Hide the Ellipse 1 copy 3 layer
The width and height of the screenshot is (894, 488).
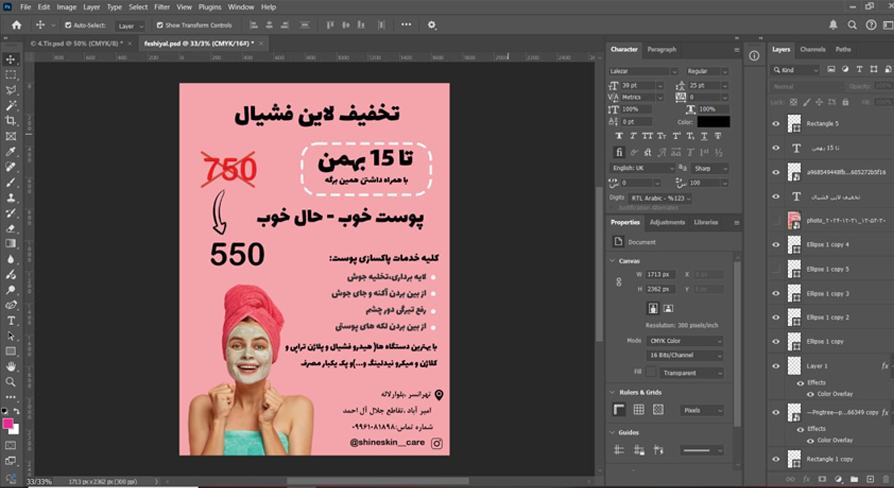click(x=776, y=293)
